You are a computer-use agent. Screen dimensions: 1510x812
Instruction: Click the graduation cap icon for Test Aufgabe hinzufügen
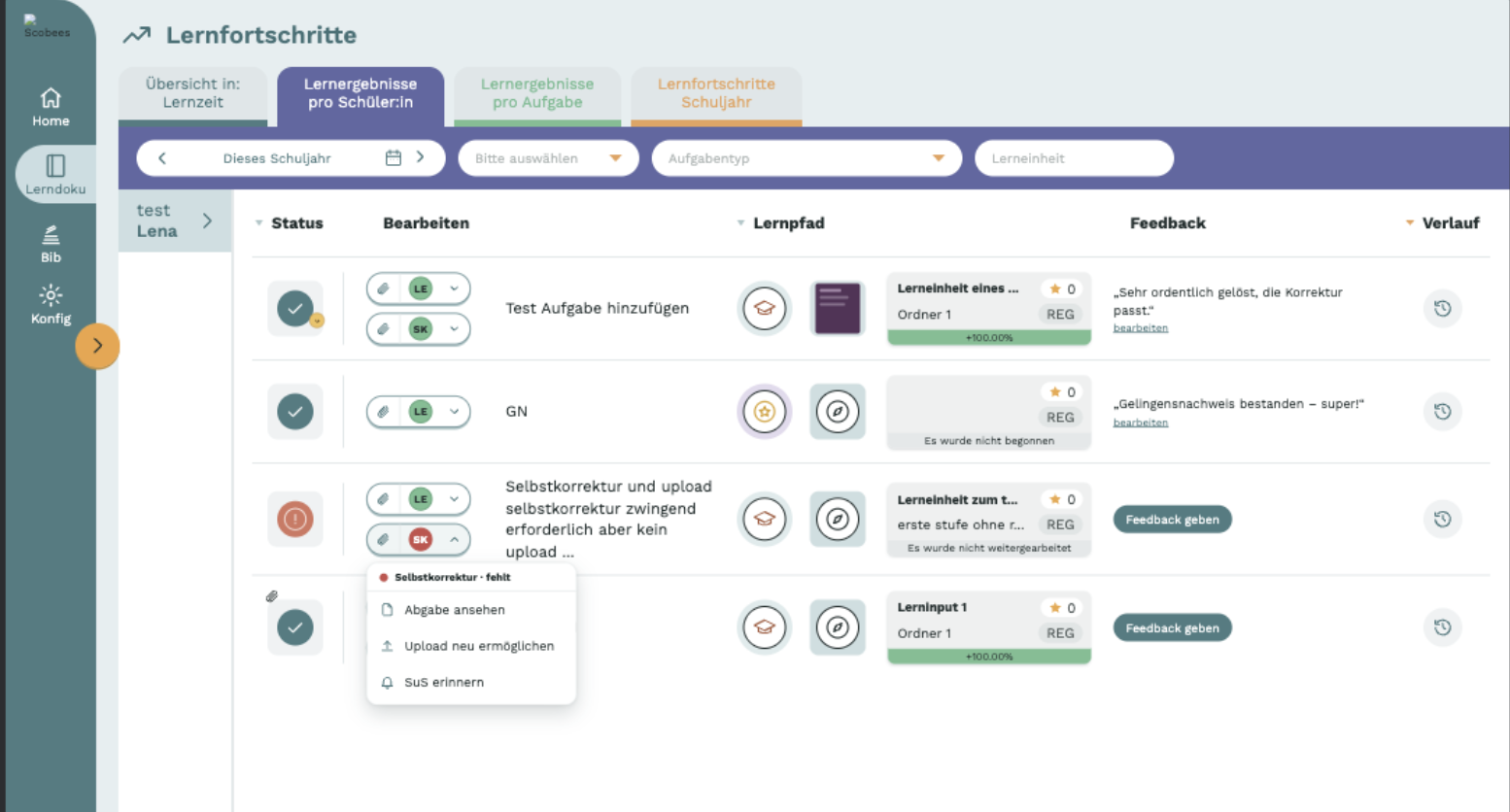(765, 309)
